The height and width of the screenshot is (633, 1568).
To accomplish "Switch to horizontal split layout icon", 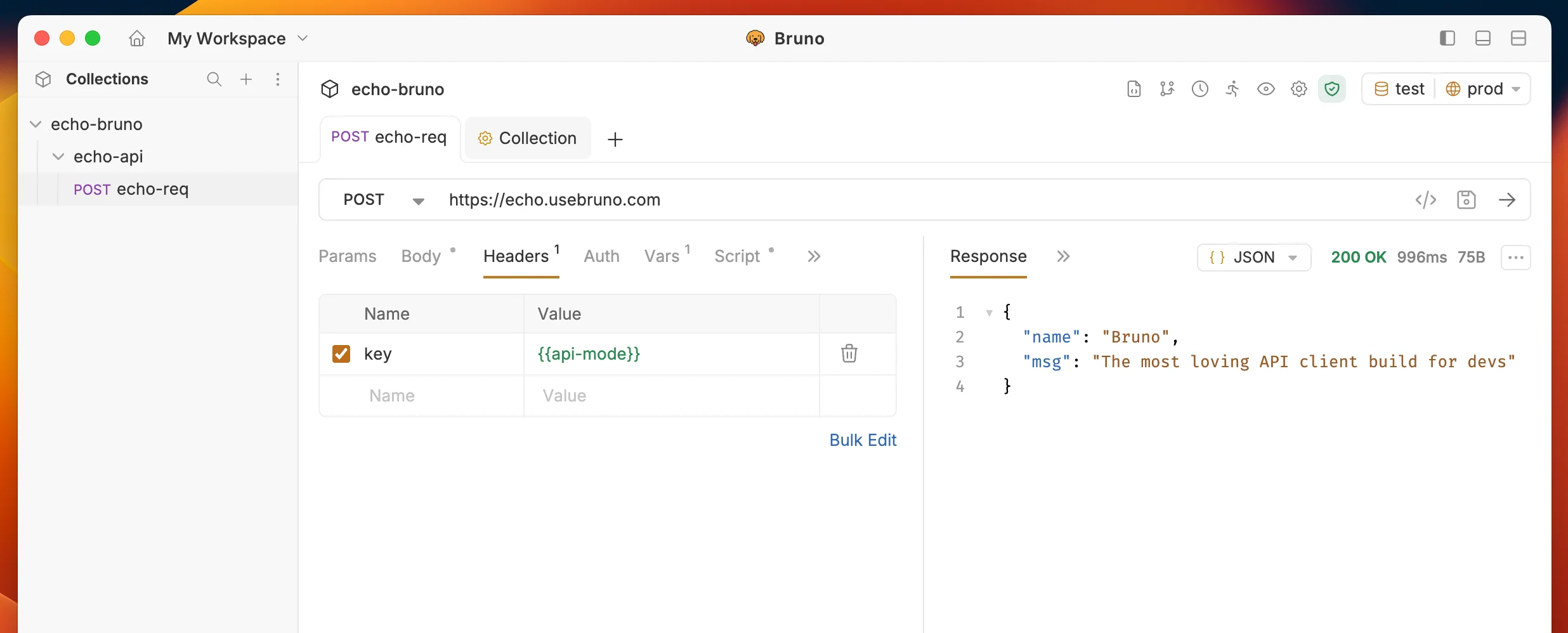I will tap(1518, 39).
